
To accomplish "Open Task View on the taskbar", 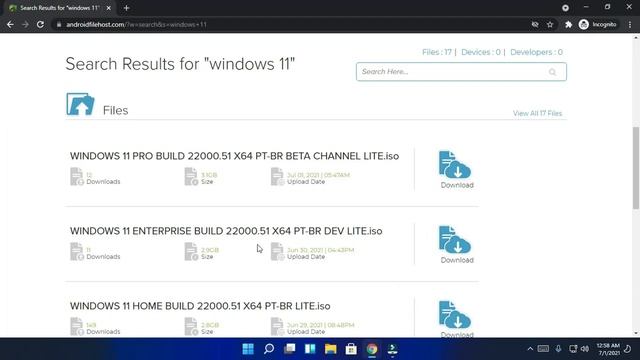I will point(289,349).
